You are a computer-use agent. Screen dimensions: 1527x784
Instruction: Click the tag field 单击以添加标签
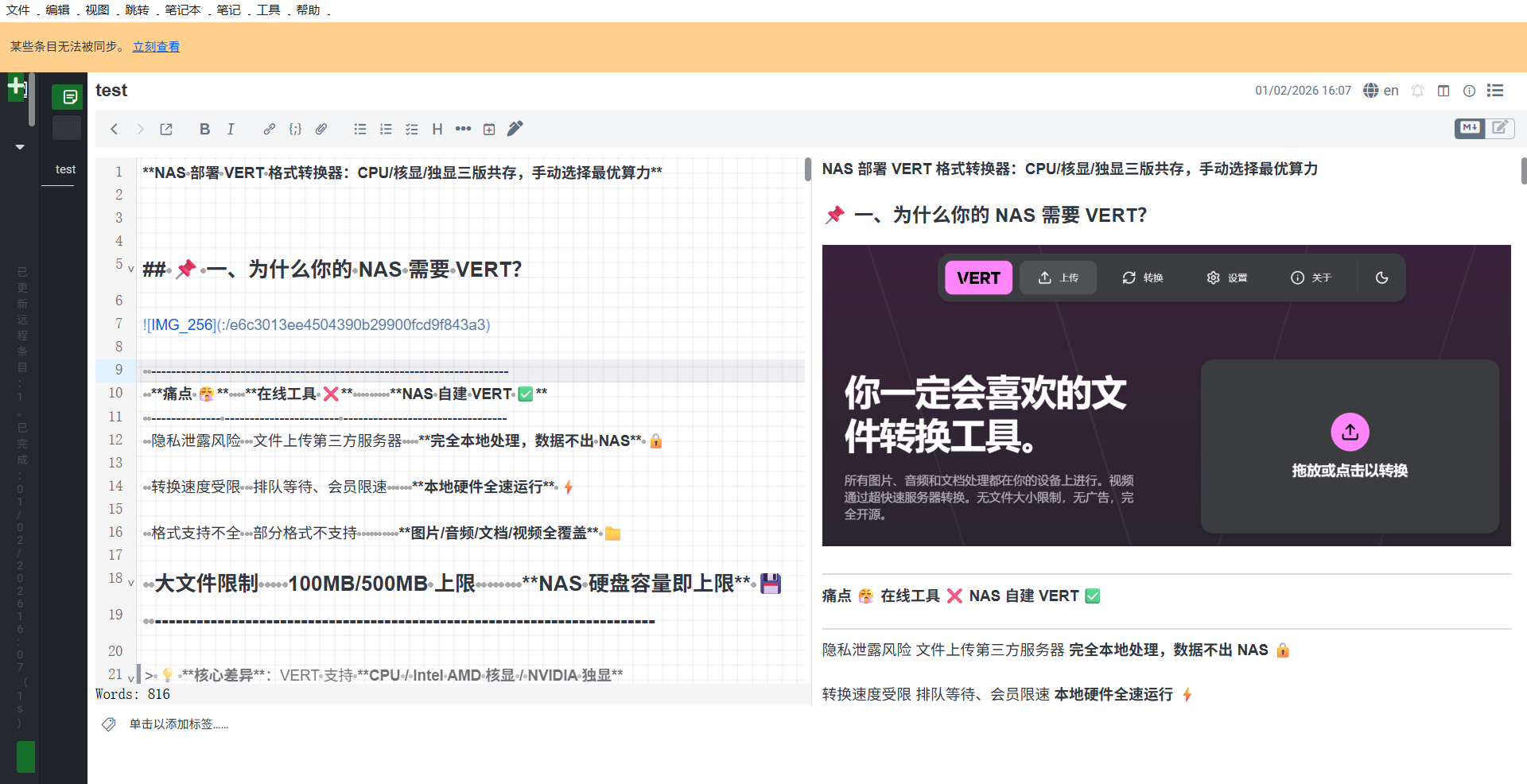pos(179,724)
